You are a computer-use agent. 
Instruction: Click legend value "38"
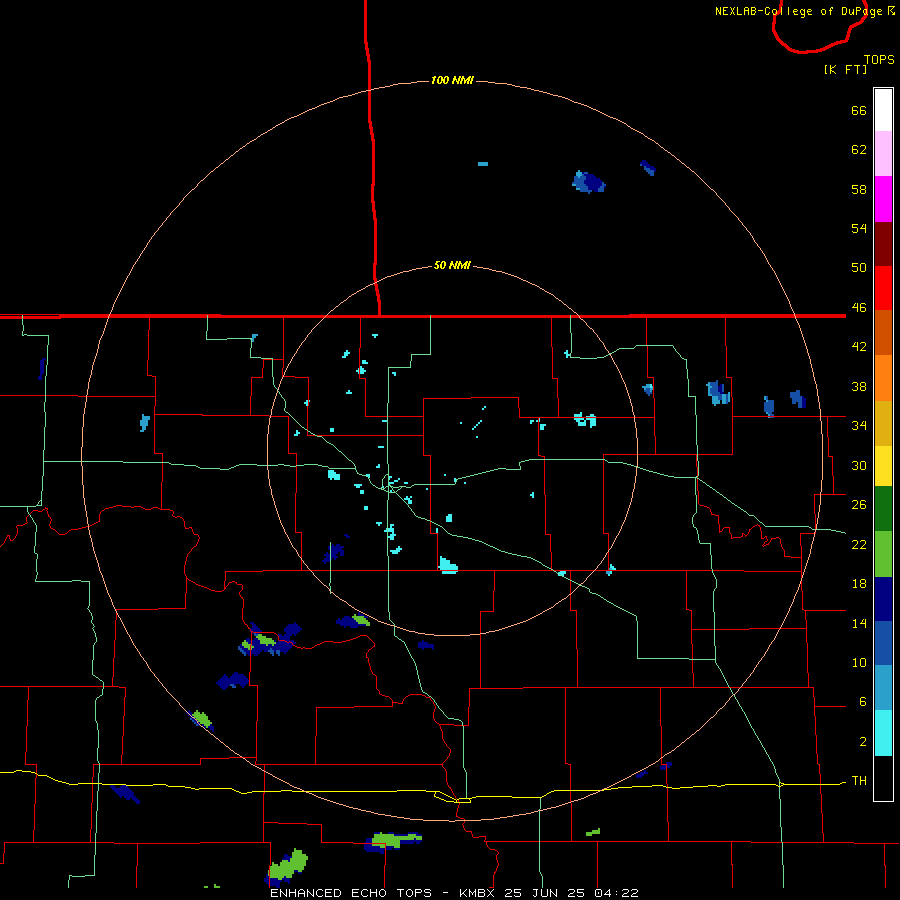(859, 387)
